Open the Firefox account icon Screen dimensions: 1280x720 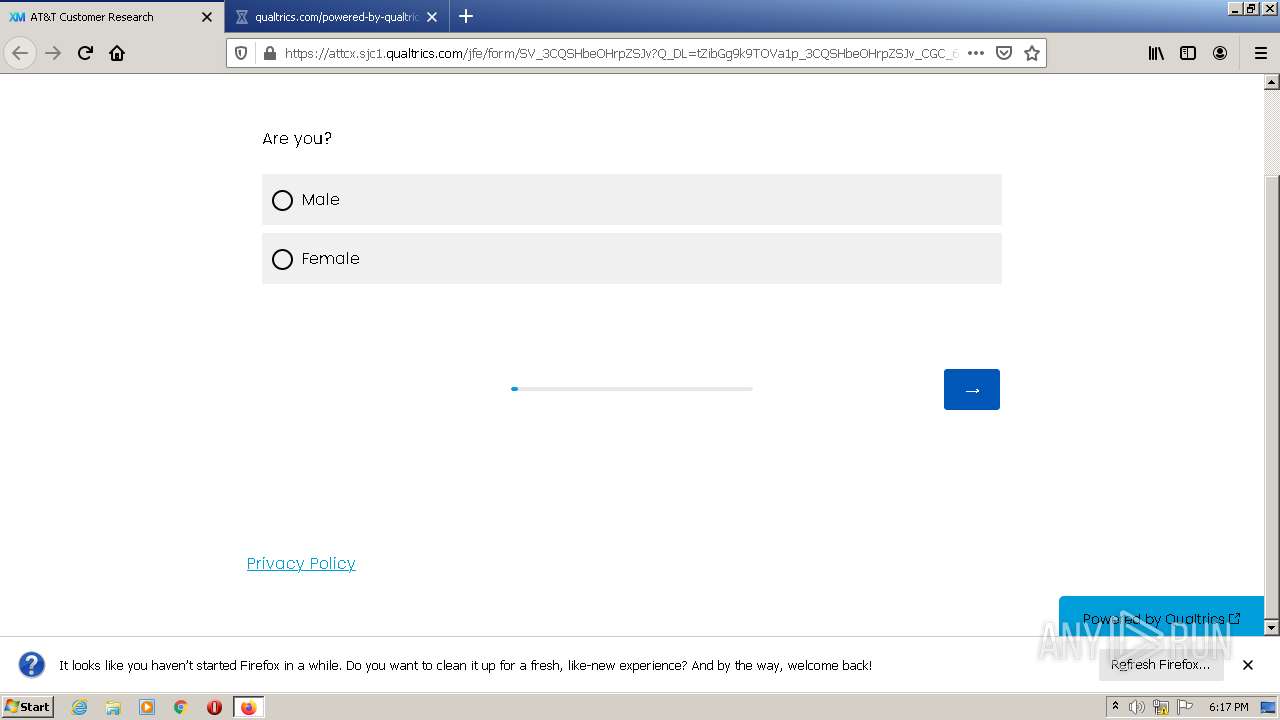[x=1220, y=53]
